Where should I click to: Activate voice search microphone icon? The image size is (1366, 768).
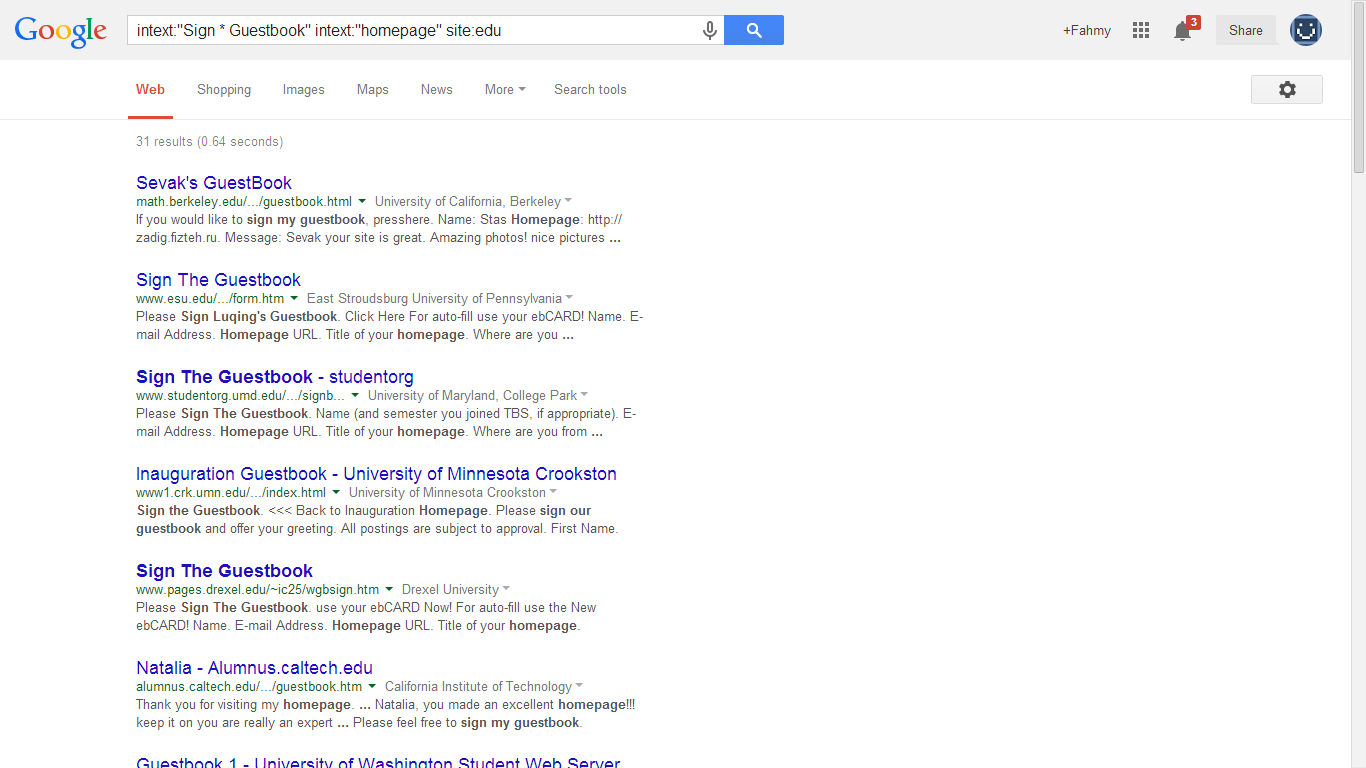tap(710, 31)
